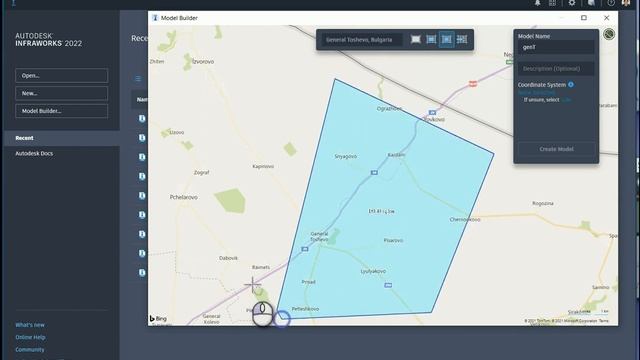
Task: Click the Ograzhden map label
Action: click(389, 109)
